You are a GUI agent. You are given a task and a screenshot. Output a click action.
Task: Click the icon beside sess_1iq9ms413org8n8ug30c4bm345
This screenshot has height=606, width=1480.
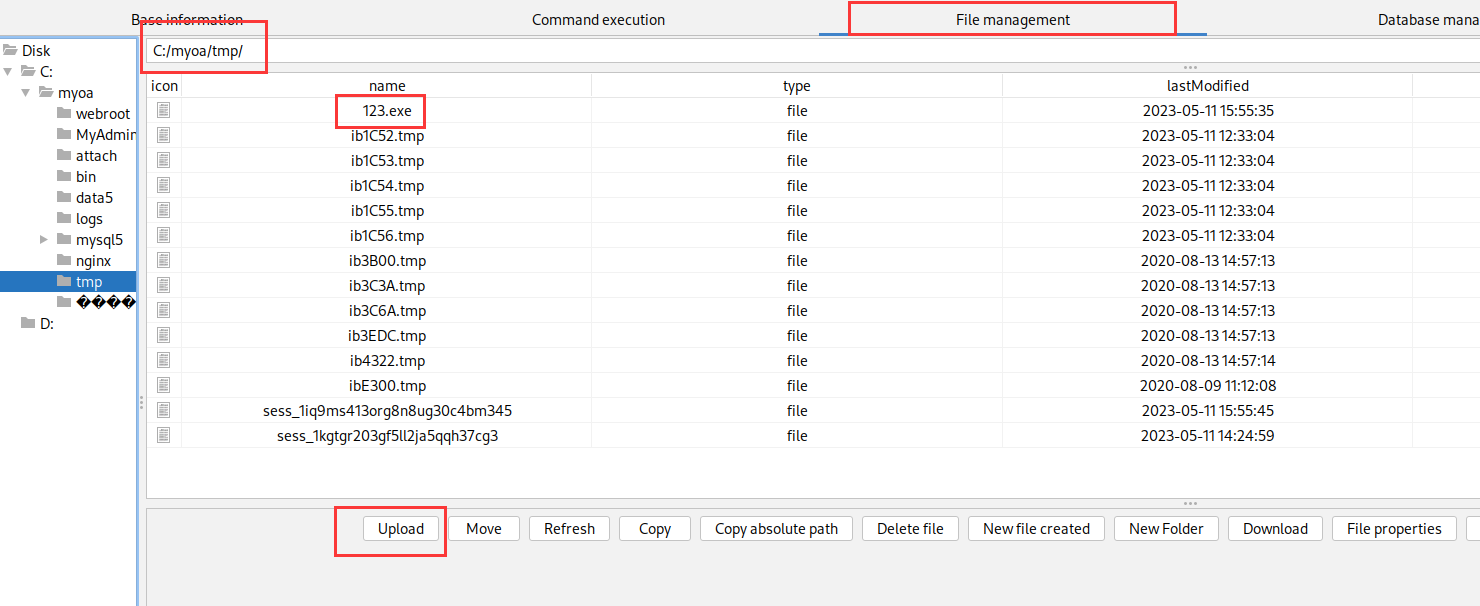(x=164, y=410)
